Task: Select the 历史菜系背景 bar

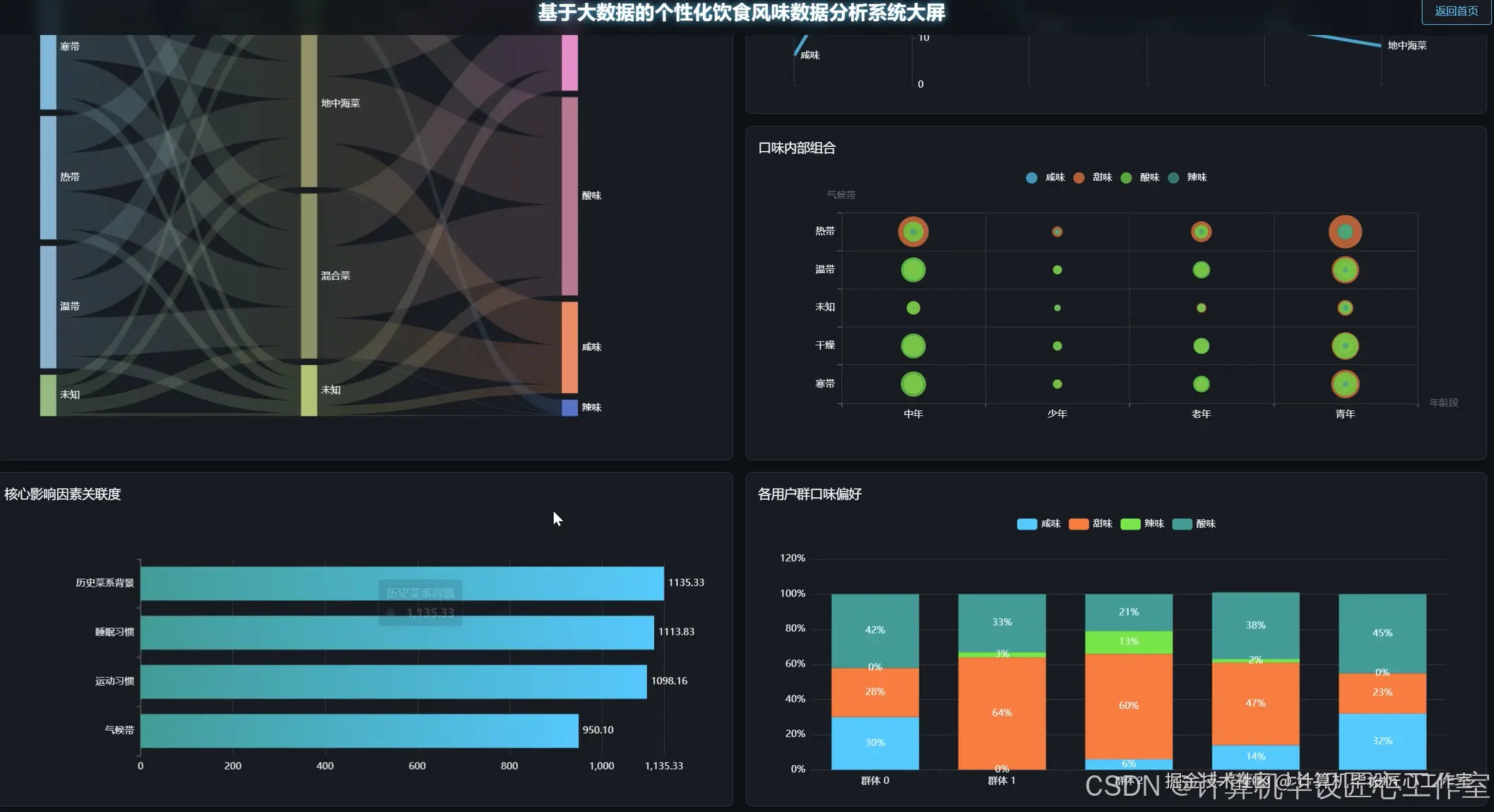Action: tap(283, 583)
